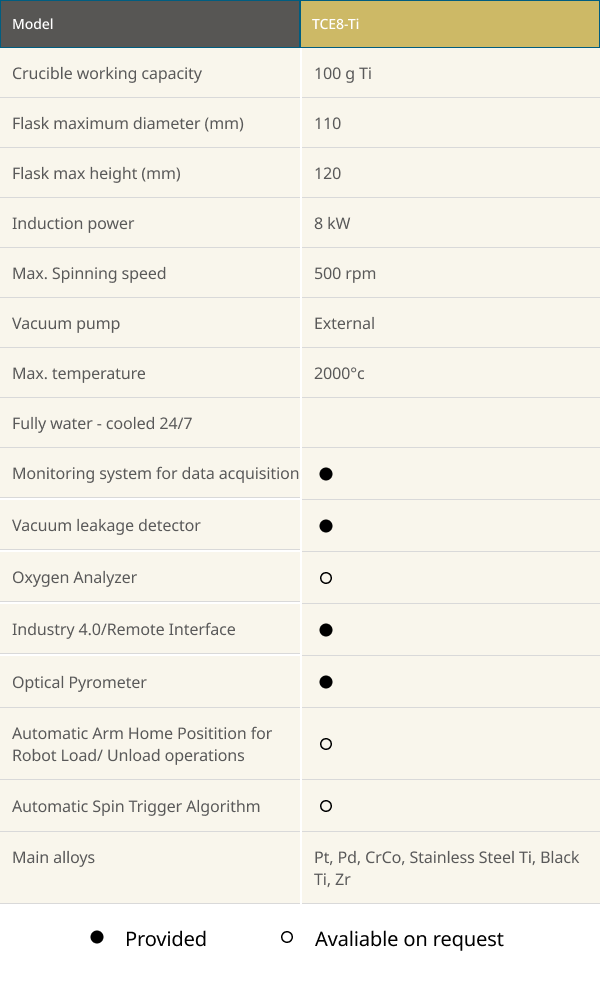
Task: Click the 500 rpm spinning speed value
Action: pos(345,274)
